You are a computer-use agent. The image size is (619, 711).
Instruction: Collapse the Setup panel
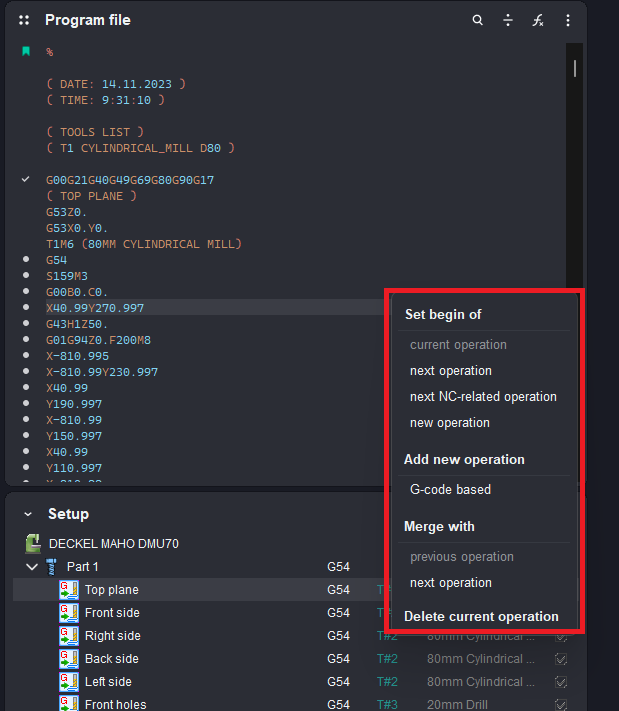28,514
